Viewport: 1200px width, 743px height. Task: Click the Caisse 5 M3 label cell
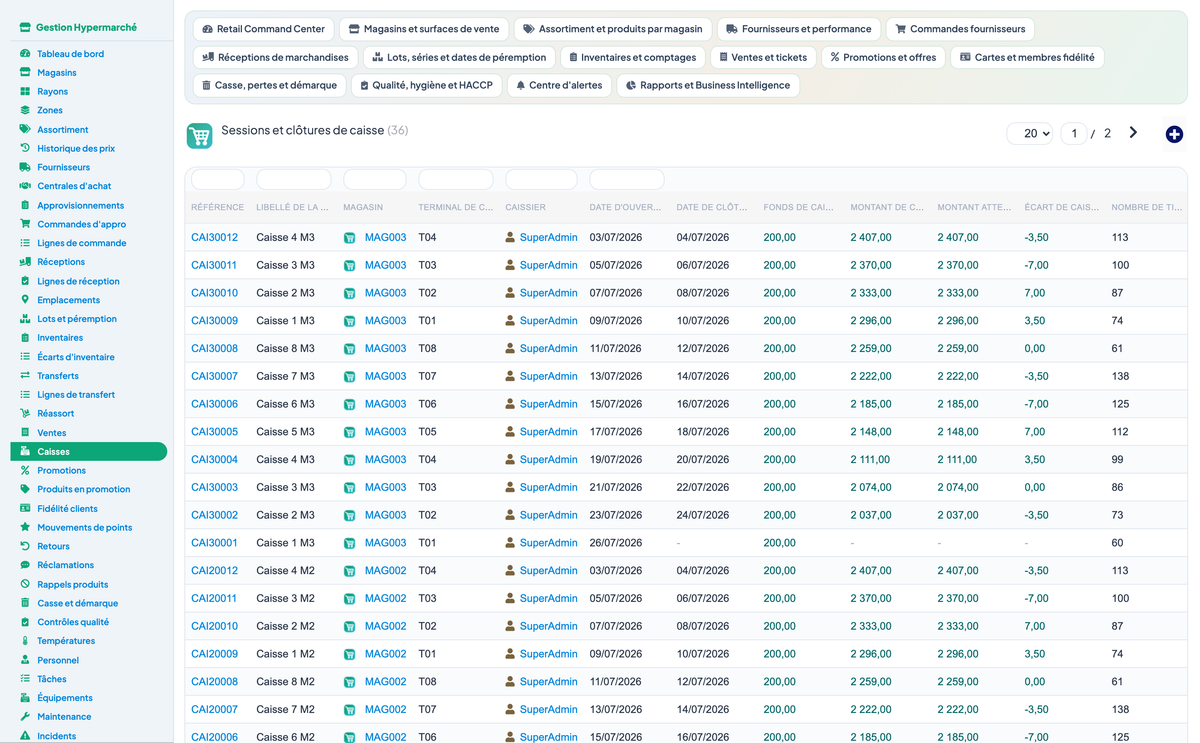(285, 432)
